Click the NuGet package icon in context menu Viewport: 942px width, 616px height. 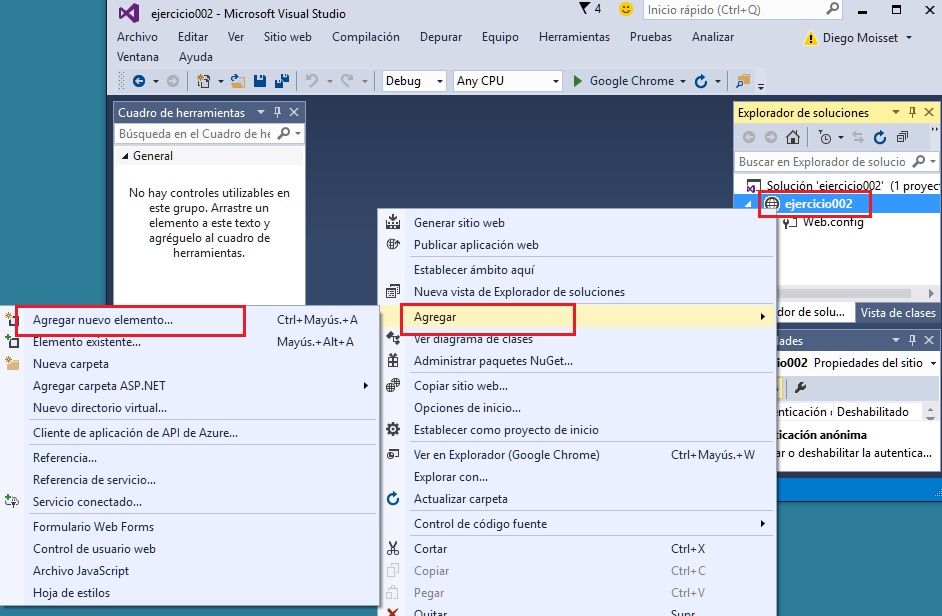[393, 361]
